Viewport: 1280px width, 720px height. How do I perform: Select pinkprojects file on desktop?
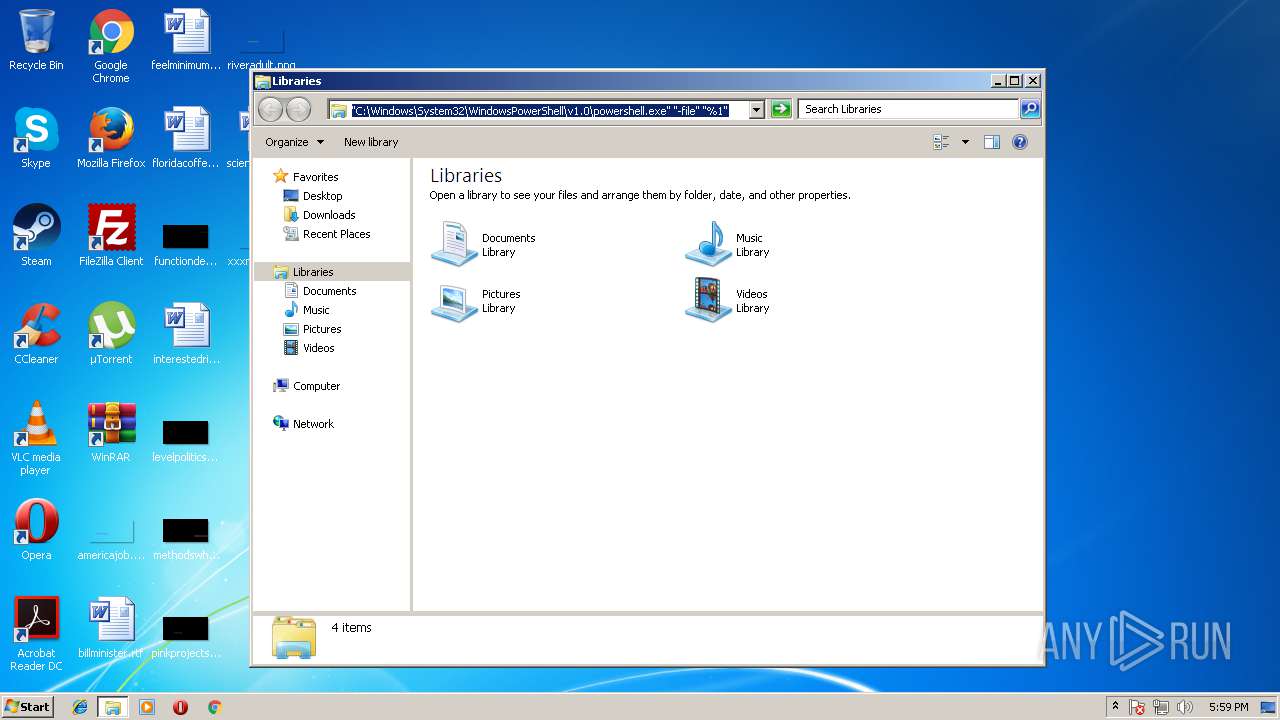tap(186, 636)
